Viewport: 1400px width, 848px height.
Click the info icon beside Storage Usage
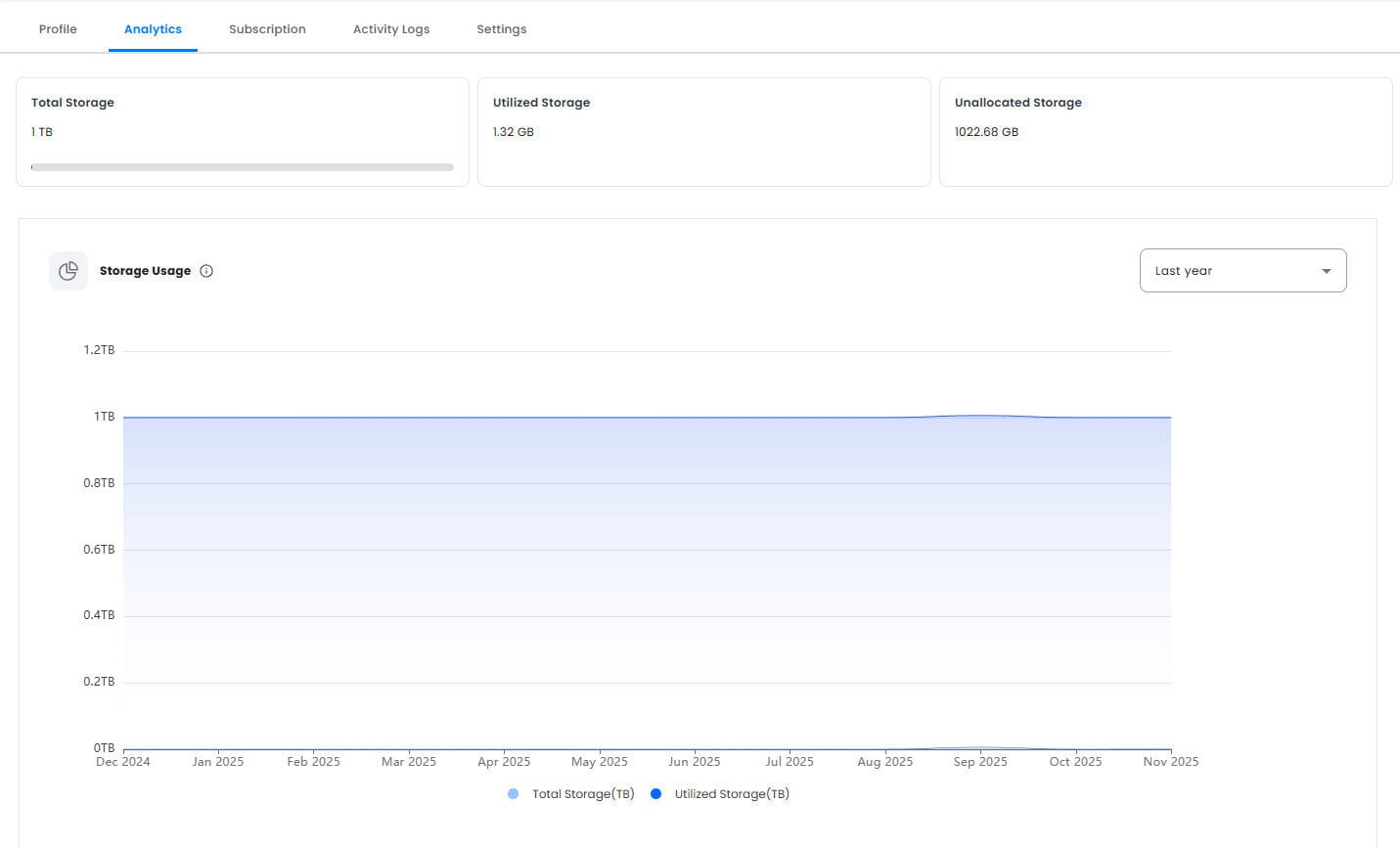[x=206, y=271]
